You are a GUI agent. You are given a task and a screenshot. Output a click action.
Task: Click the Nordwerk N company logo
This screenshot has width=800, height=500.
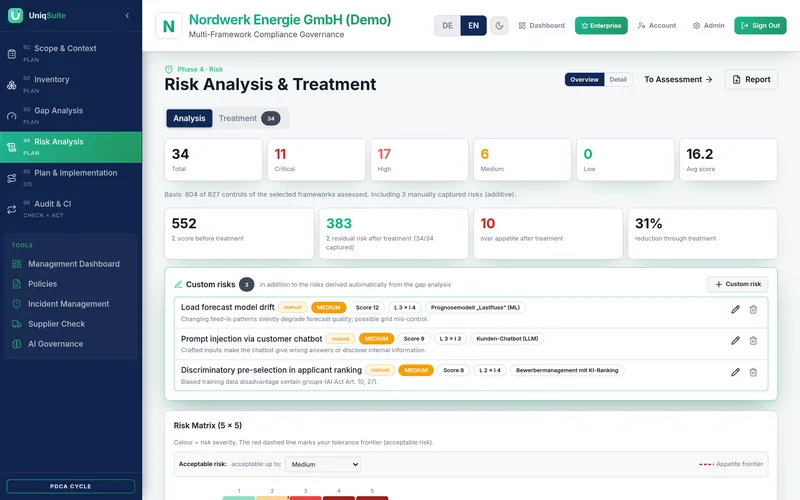(x=168, y=26)
